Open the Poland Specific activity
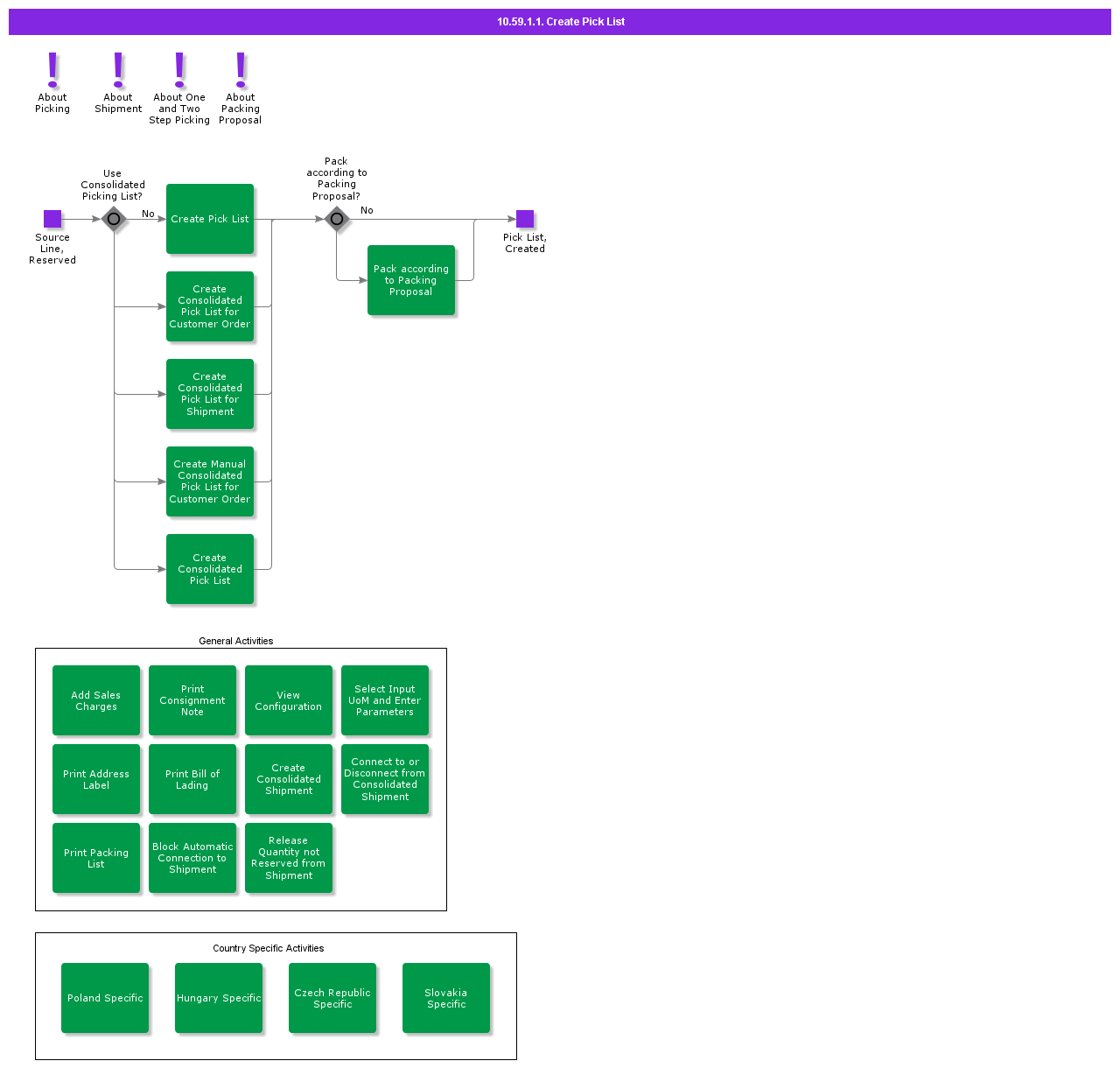This screenshot has height=1068, width=1120. pos(105,998)
